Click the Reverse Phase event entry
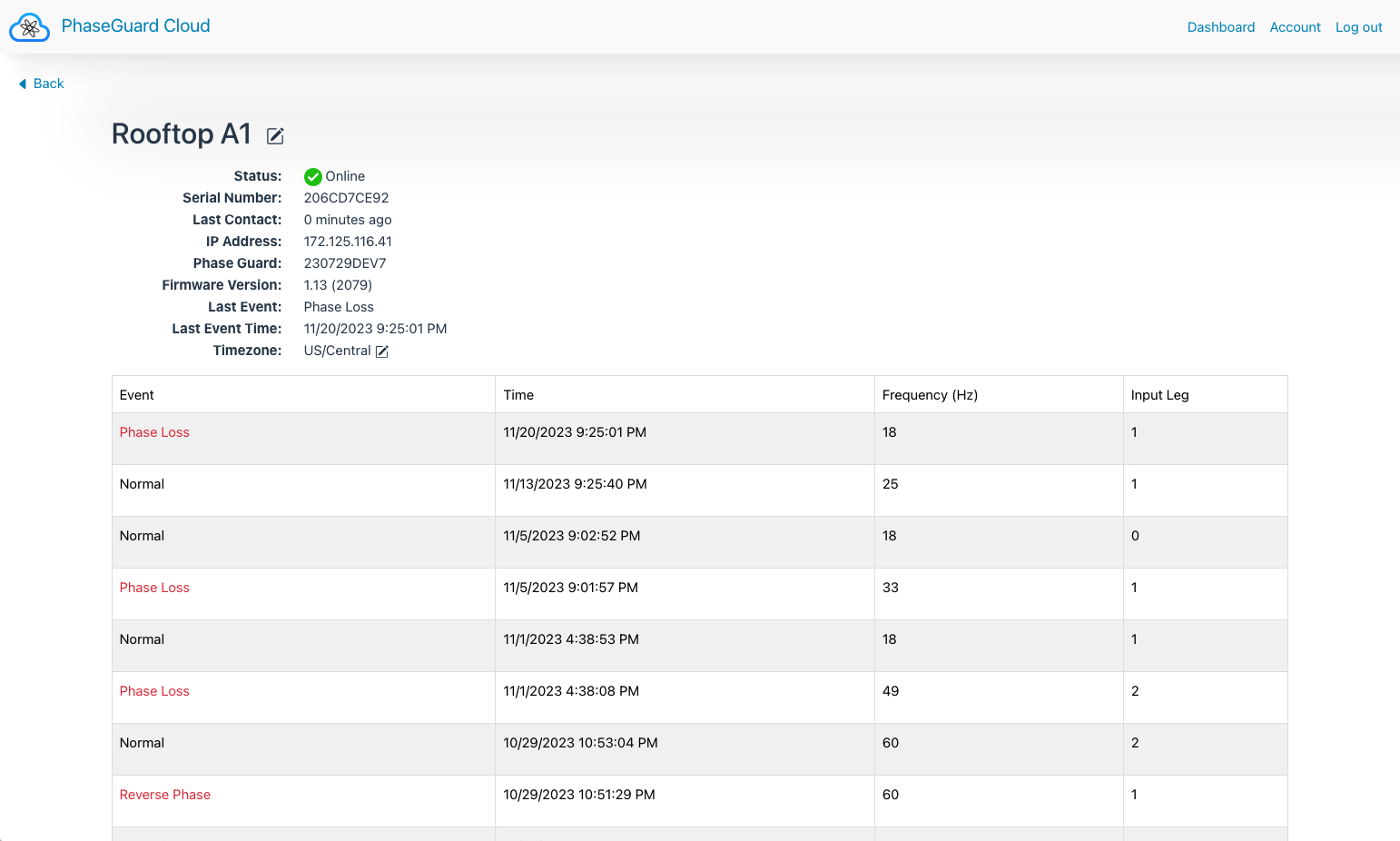 165,795
